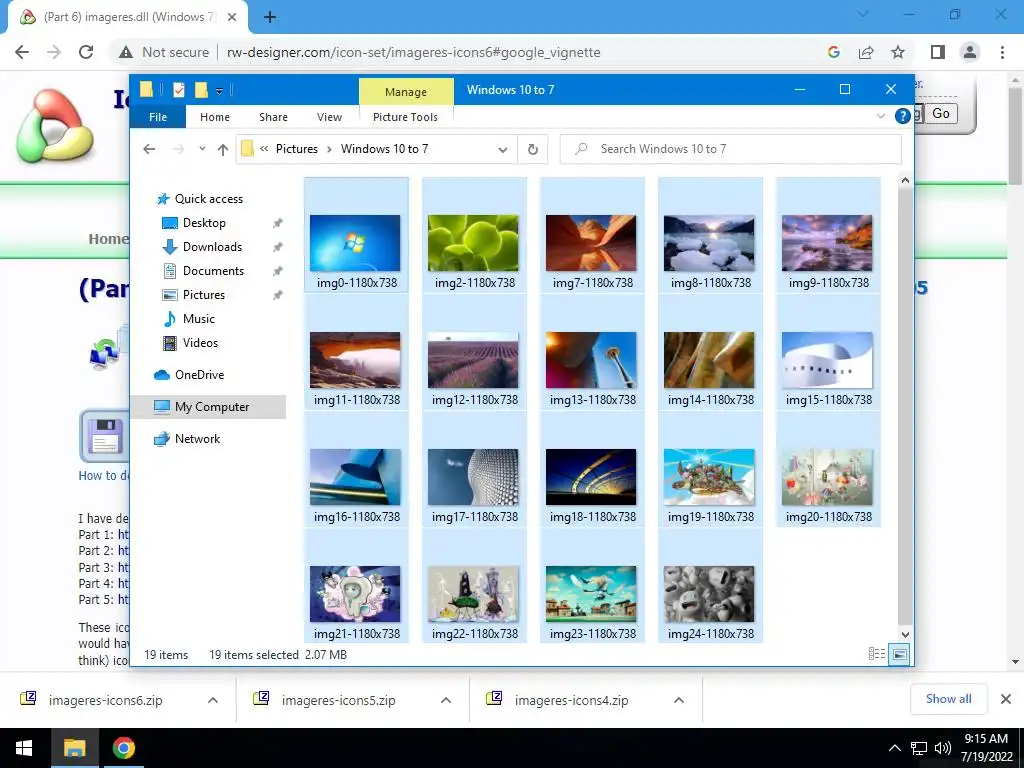Show hidden system tray icons
Viewport: 1024px width, 768px height.
coord(895,748)
